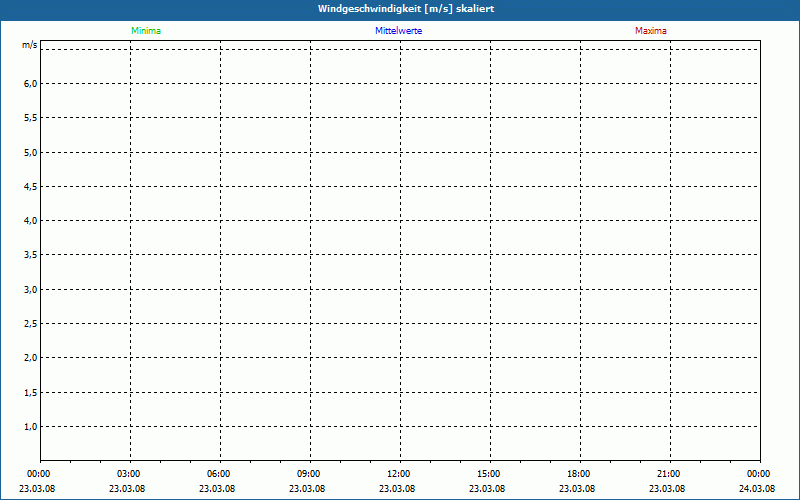Click the 4,5 y-axis value
This screenshot has width=800, height=500.
coord(31,187)
